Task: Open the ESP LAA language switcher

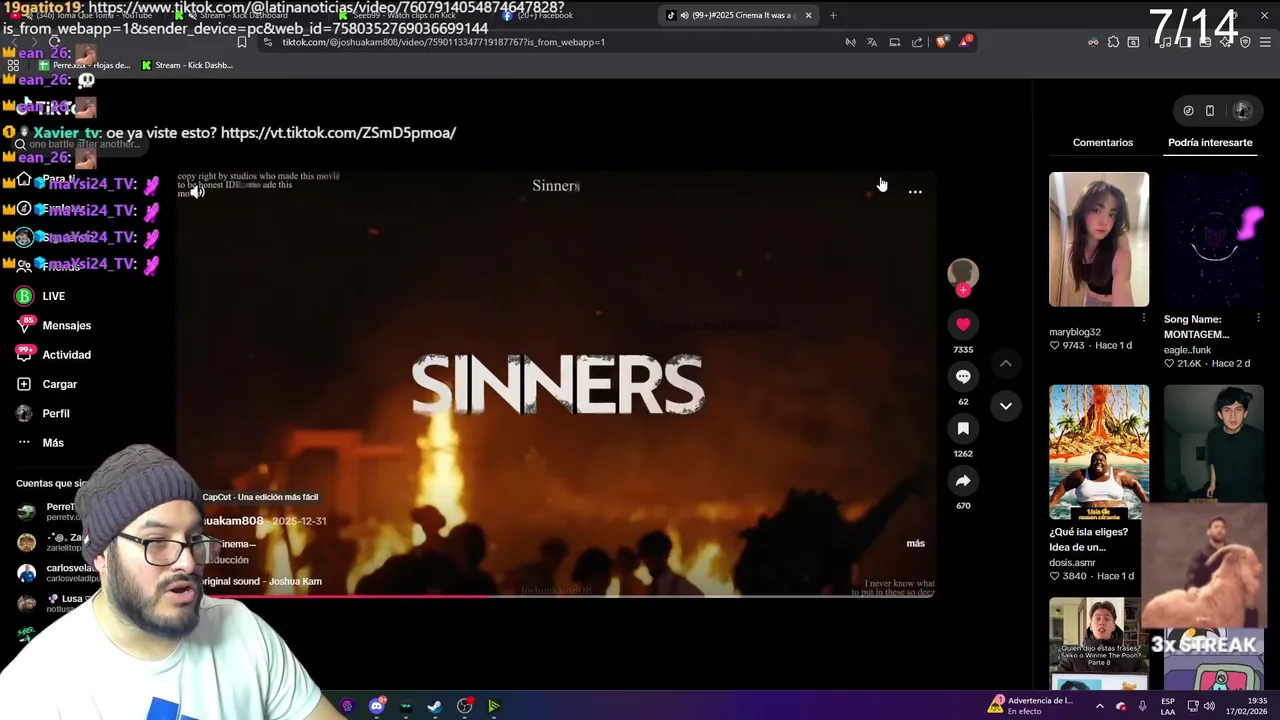Action: 1168,706
